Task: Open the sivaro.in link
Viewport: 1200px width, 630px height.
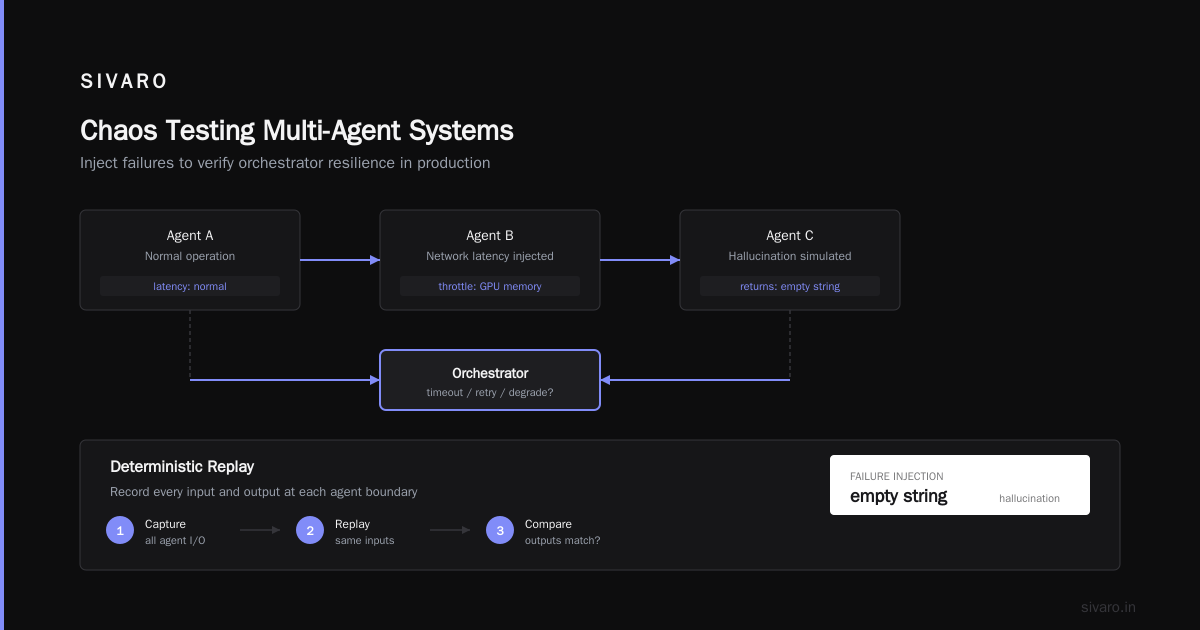Action: point(1109,607)
